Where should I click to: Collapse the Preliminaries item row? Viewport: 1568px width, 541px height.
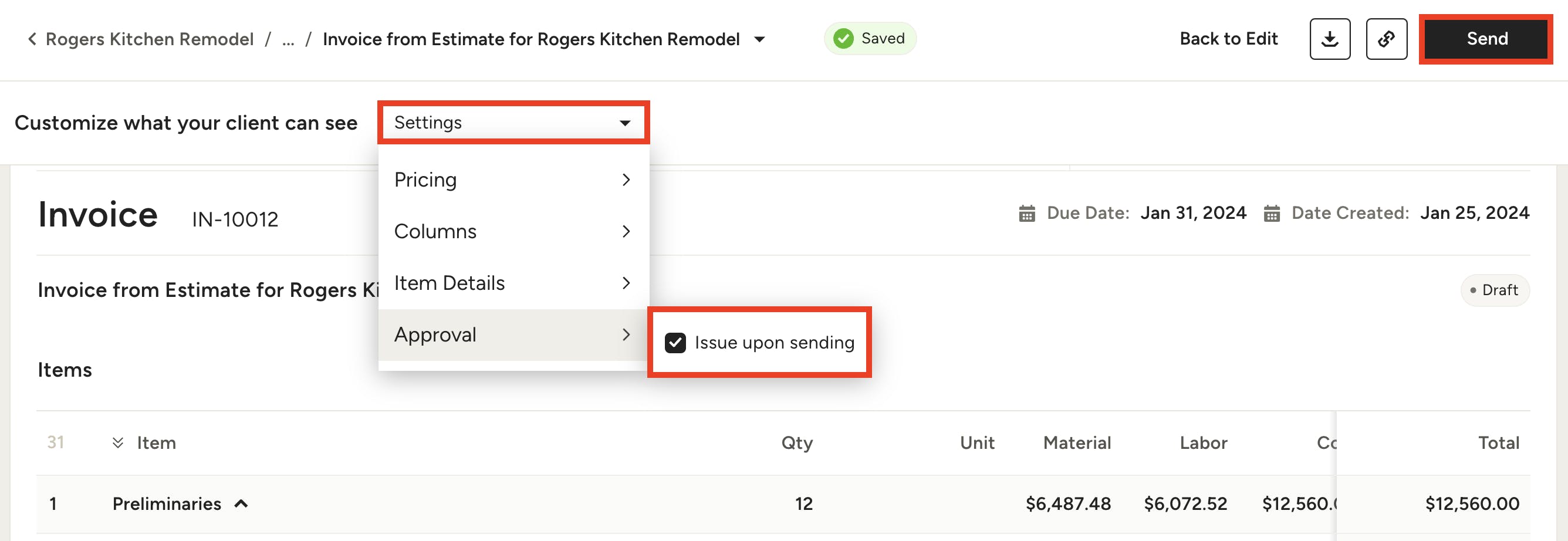tap(242, 503)
